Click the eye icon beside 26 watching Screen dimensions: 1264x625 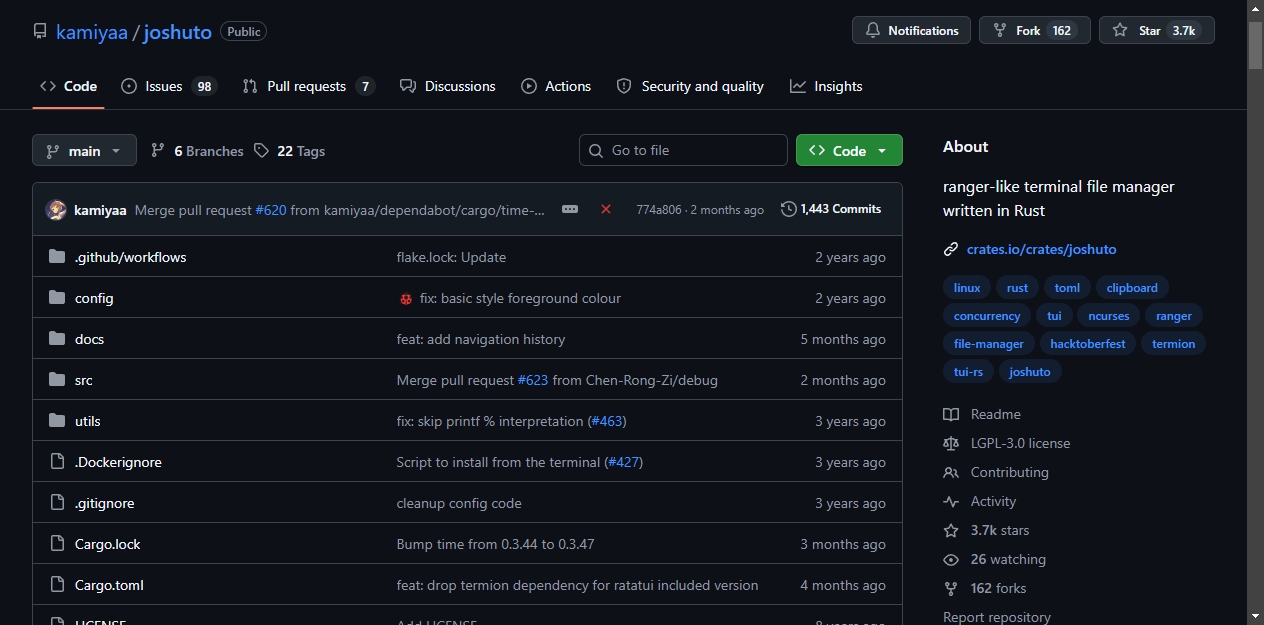coord(951,559)
